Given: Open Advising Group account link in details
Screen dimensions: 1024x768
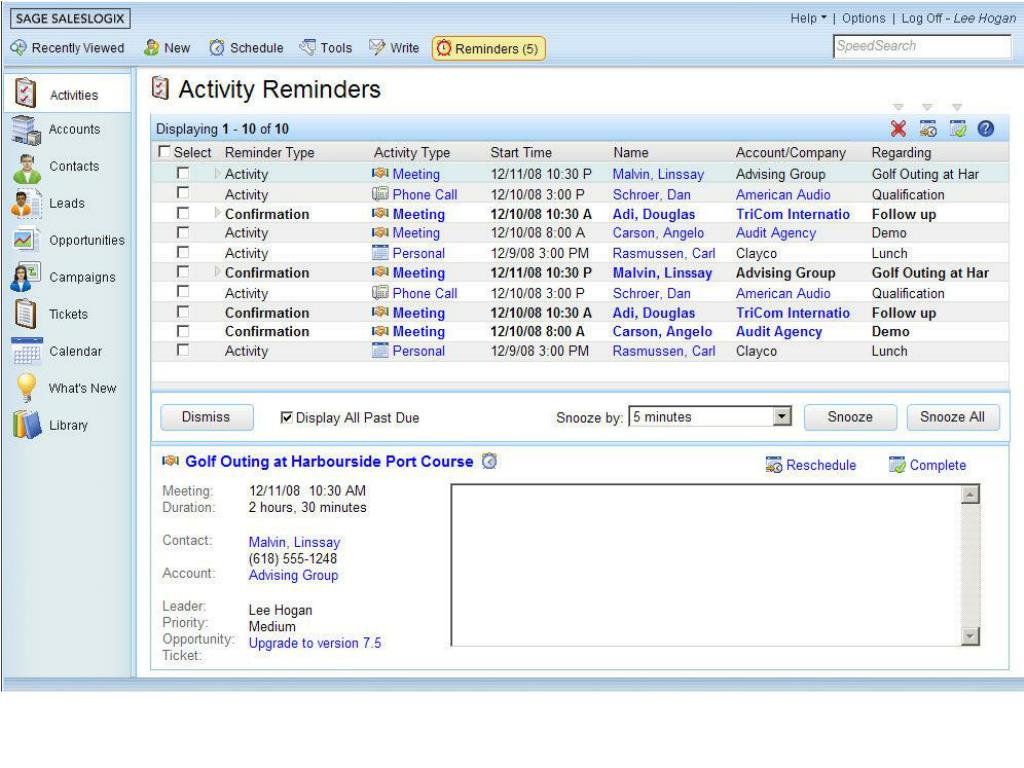Looking at the screenshot, I should point(293,575).
